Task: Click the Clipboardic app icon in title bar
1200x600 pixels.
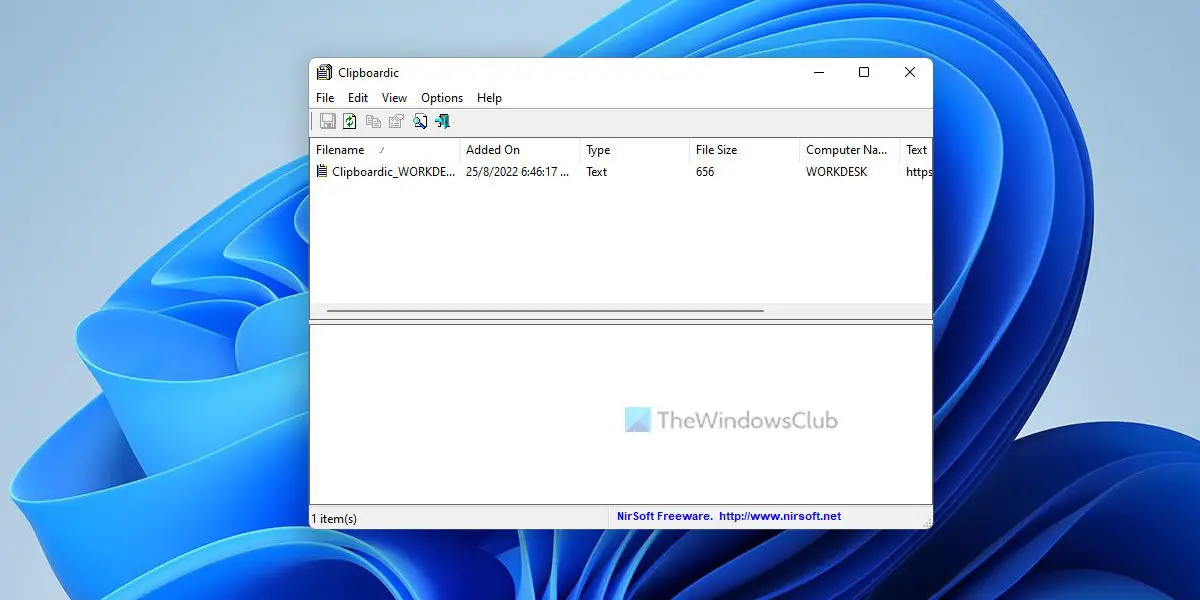Action: click(x=324, y=72)
